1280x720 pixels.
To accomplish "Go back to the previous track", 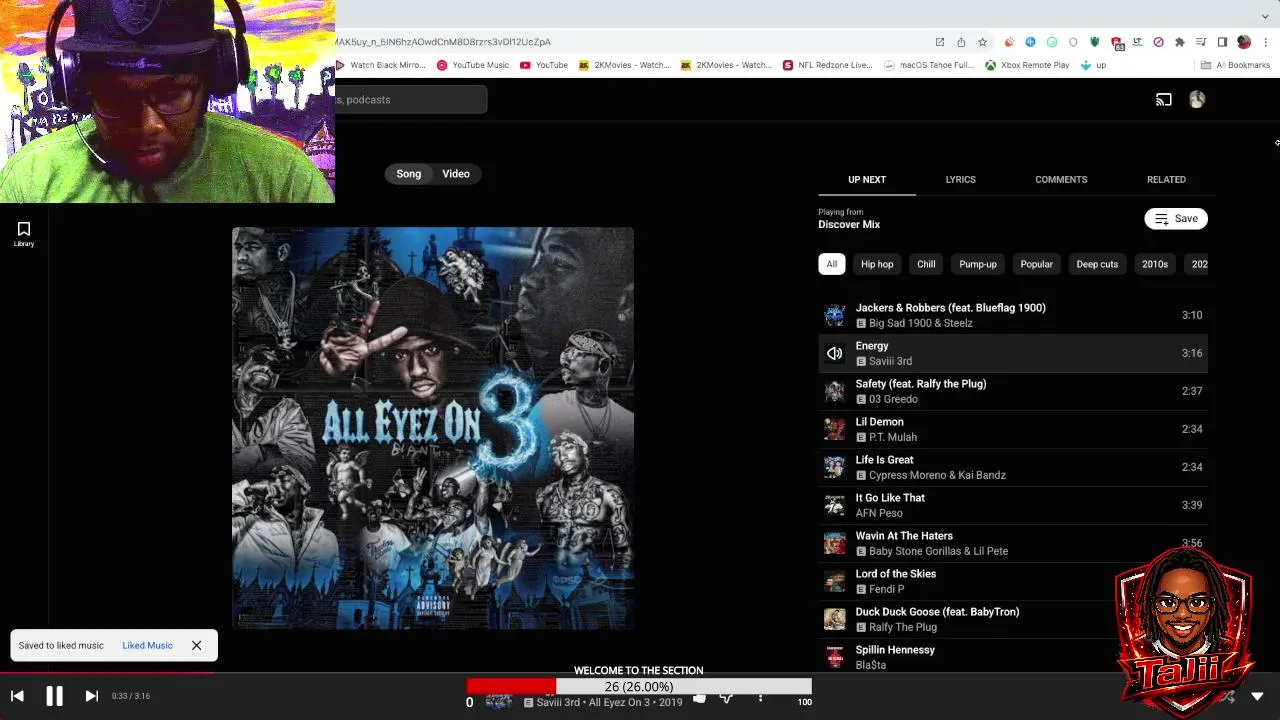I will click(x=17, y=696).
